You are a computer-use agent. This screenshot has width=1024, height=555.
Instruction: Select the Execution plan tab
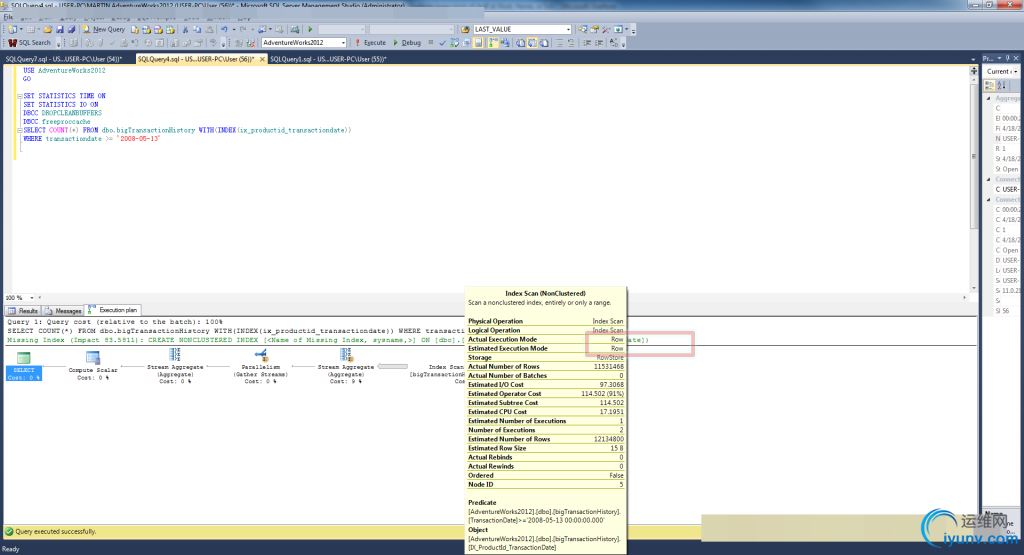tap(114, 310)
